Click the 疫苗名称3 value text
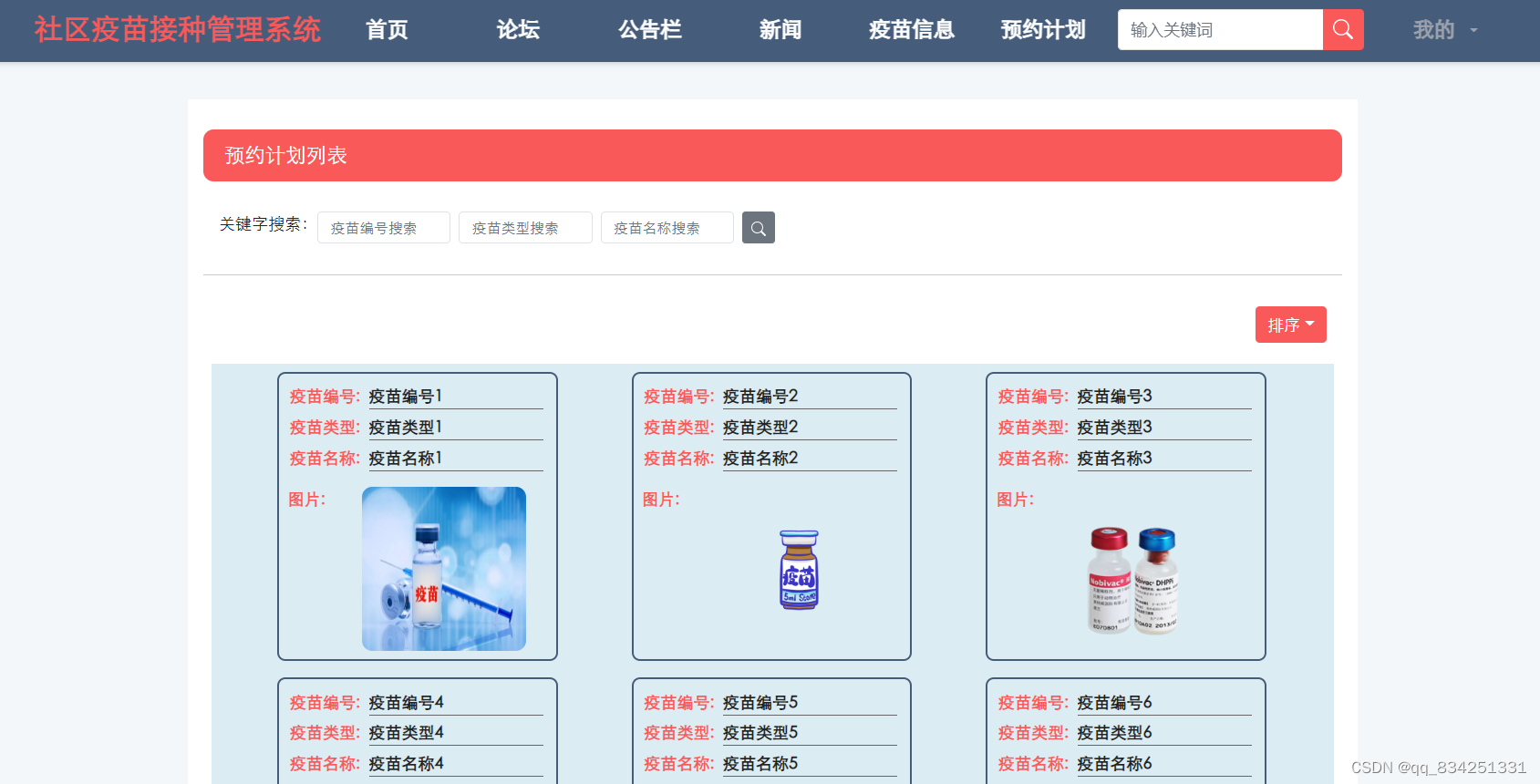 pyautogui.click(x=1114, y=459)
